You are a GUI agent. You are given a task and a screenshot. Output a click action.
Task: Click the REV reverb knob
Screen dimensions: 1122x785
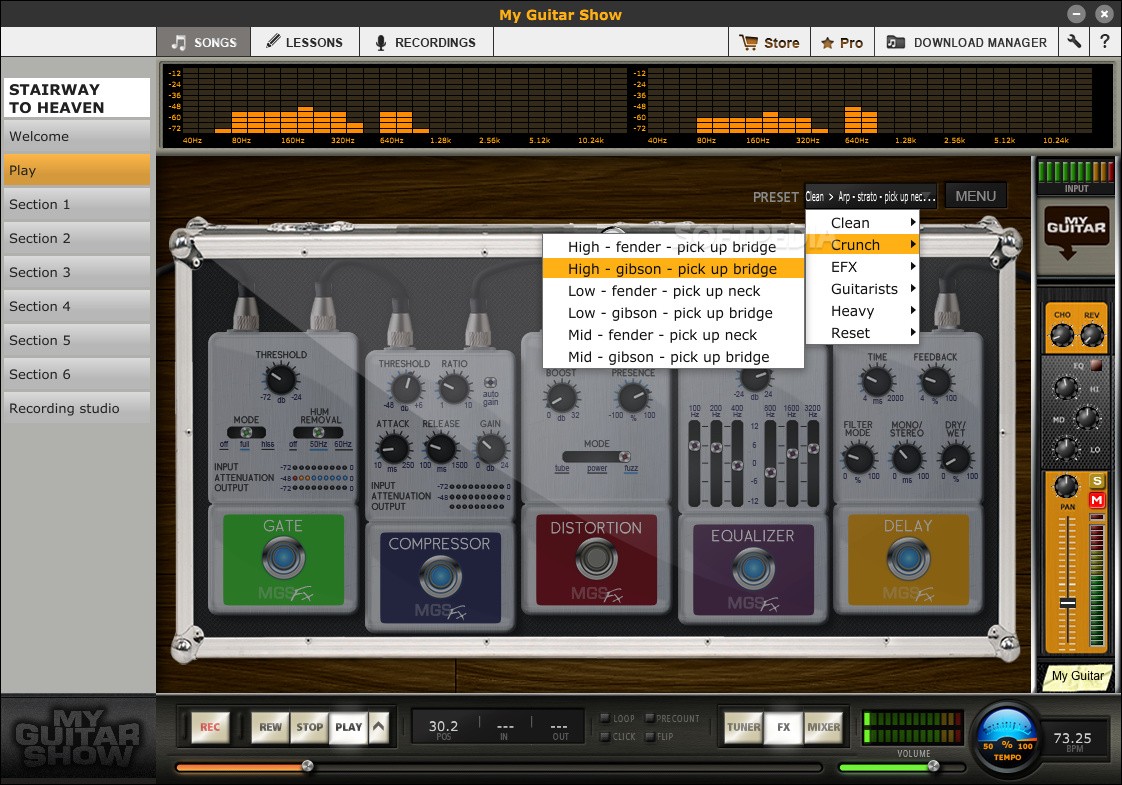[1092, 334]
